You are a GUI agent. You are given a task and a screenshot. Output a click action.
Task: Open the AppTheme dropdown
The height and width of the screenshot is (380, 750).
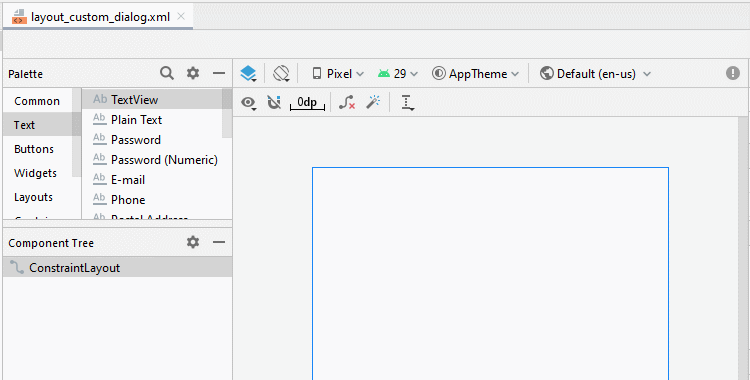[x=475, y=74]
